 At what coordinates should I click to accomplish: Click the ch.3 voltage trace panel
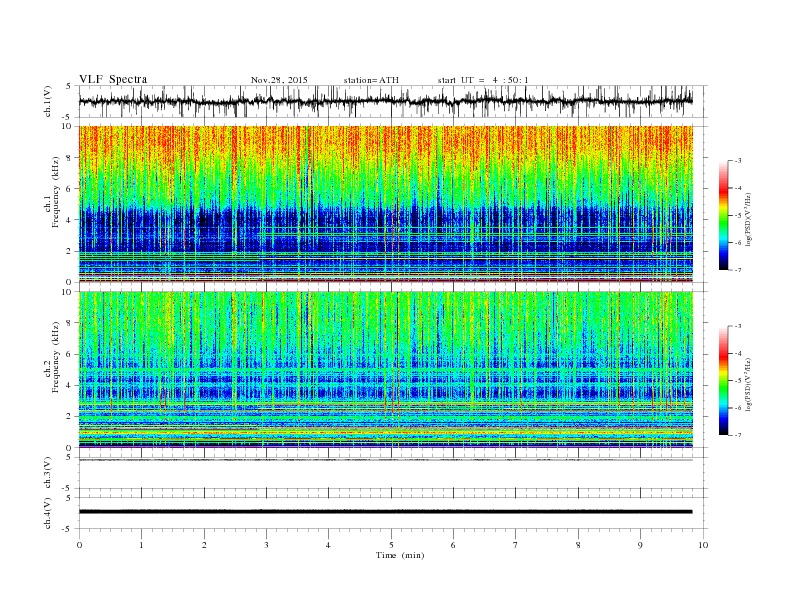click(x=393, y=473)
